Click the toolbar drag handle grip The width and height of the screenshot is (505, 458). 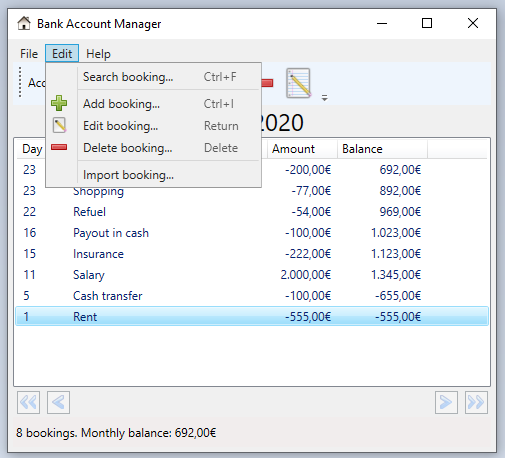coord(20,82)
